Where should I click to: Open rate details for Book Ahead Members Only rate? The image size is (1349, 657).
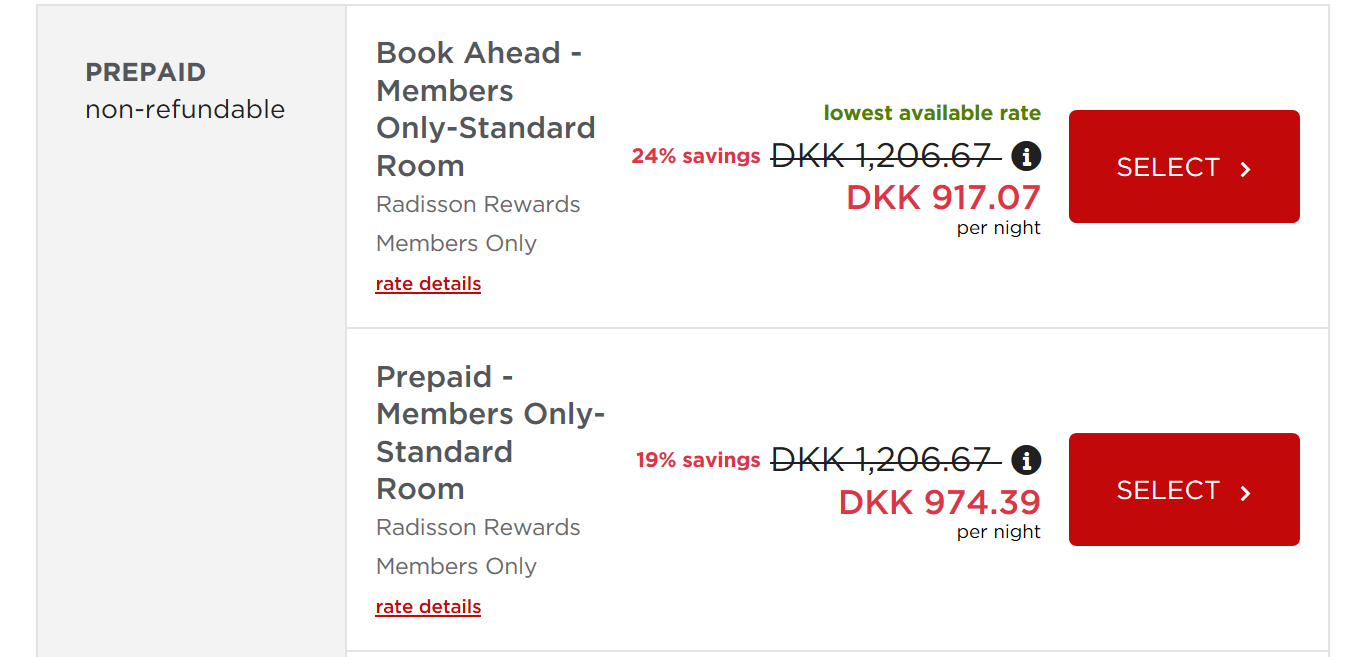(x=428, y=283)
